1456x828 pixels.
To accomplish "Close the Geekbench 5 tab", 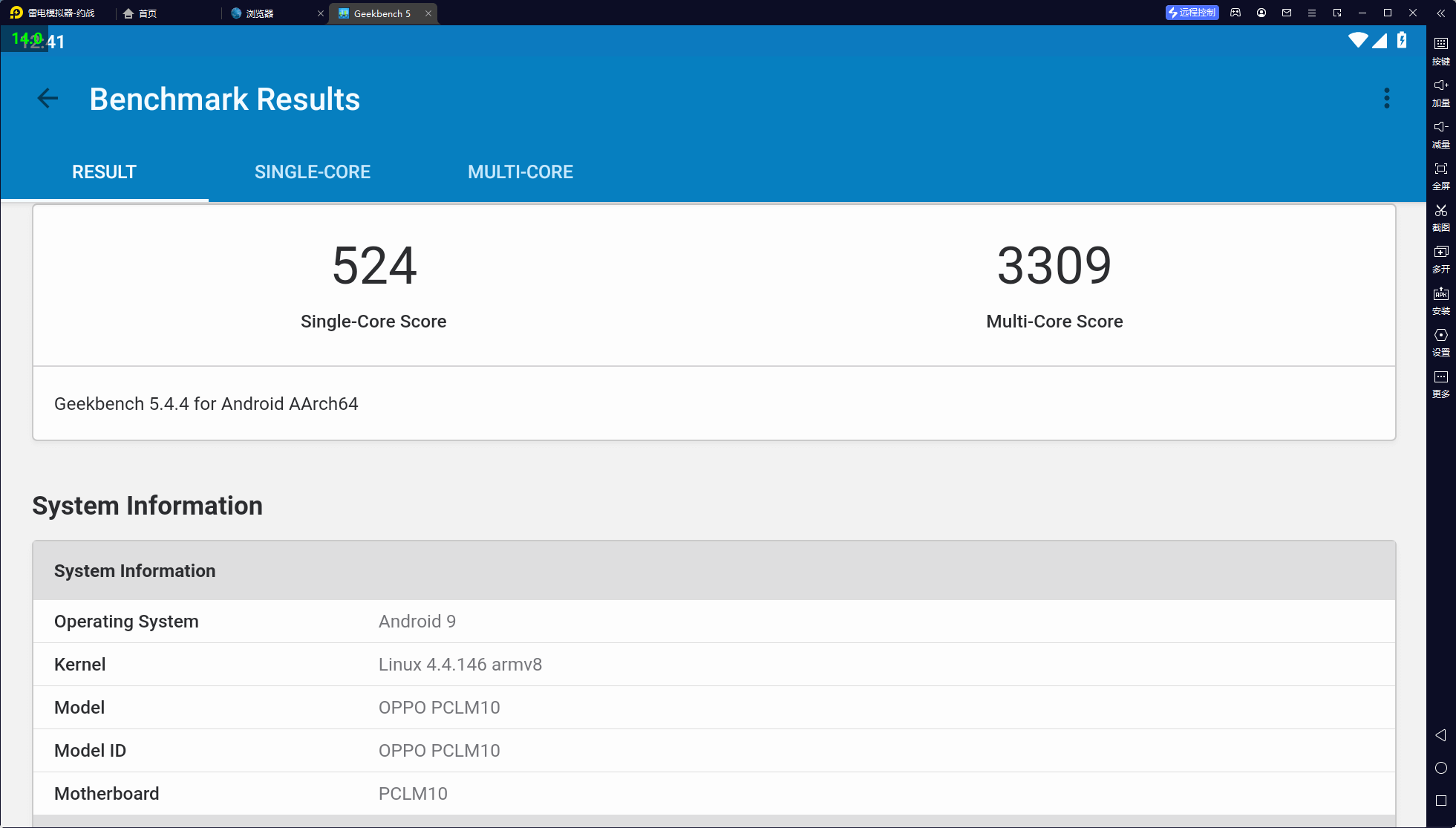I will tap(428, 13).
